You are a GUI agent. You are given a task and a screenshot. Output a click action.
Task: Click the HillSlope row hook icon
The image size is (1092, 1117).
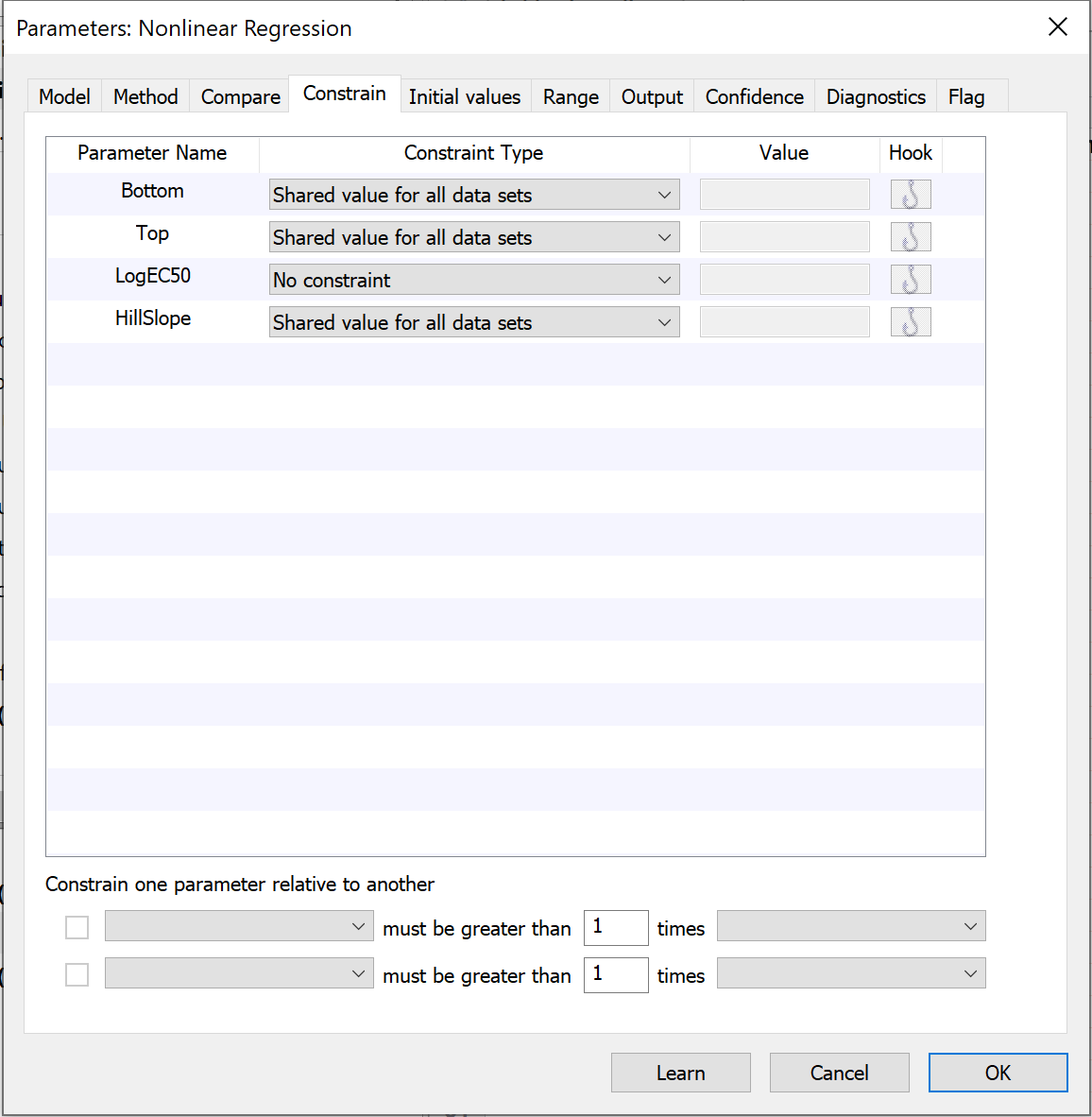click(x=911, y=322)
